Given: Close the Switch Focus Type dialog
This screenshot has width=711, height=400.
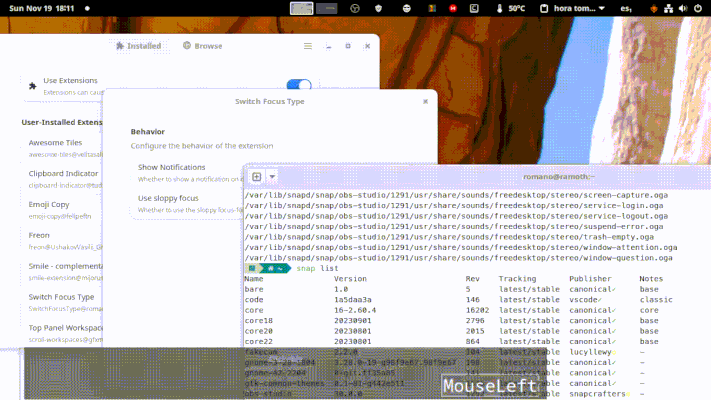Looking at the screenshot, I should pos(425,101).
